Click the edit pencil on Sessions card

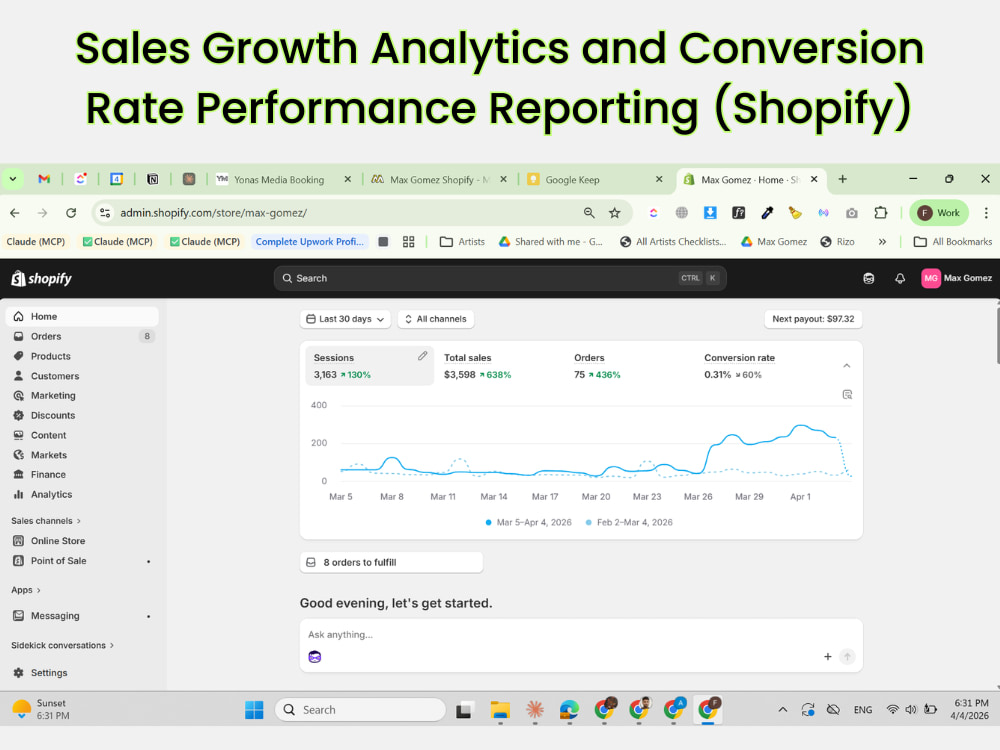(x=422, y=356)
